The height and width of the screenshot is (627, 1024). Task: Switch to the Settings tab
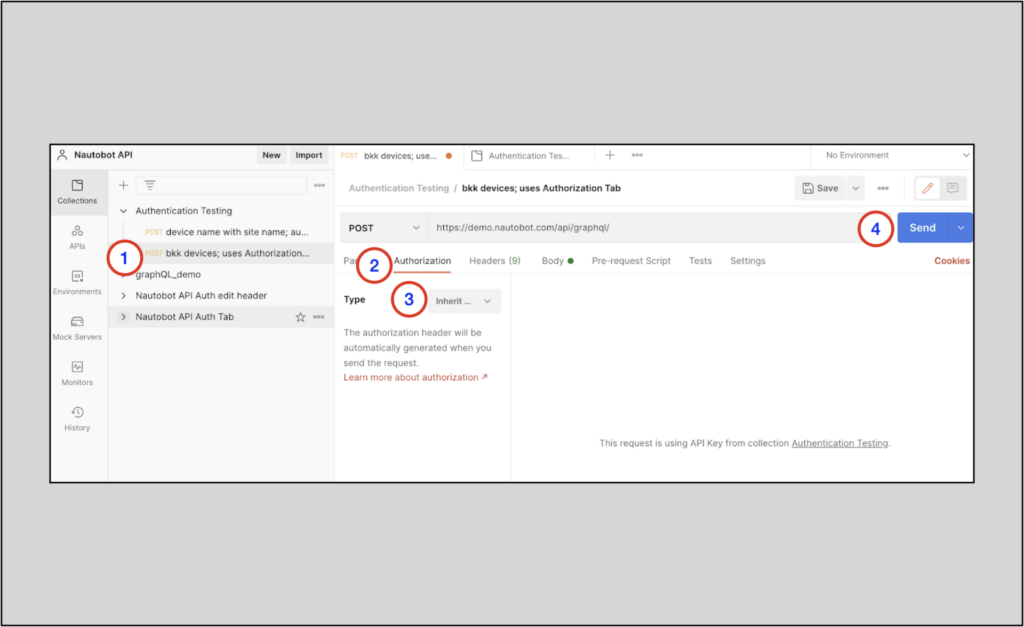coord(748,261)
